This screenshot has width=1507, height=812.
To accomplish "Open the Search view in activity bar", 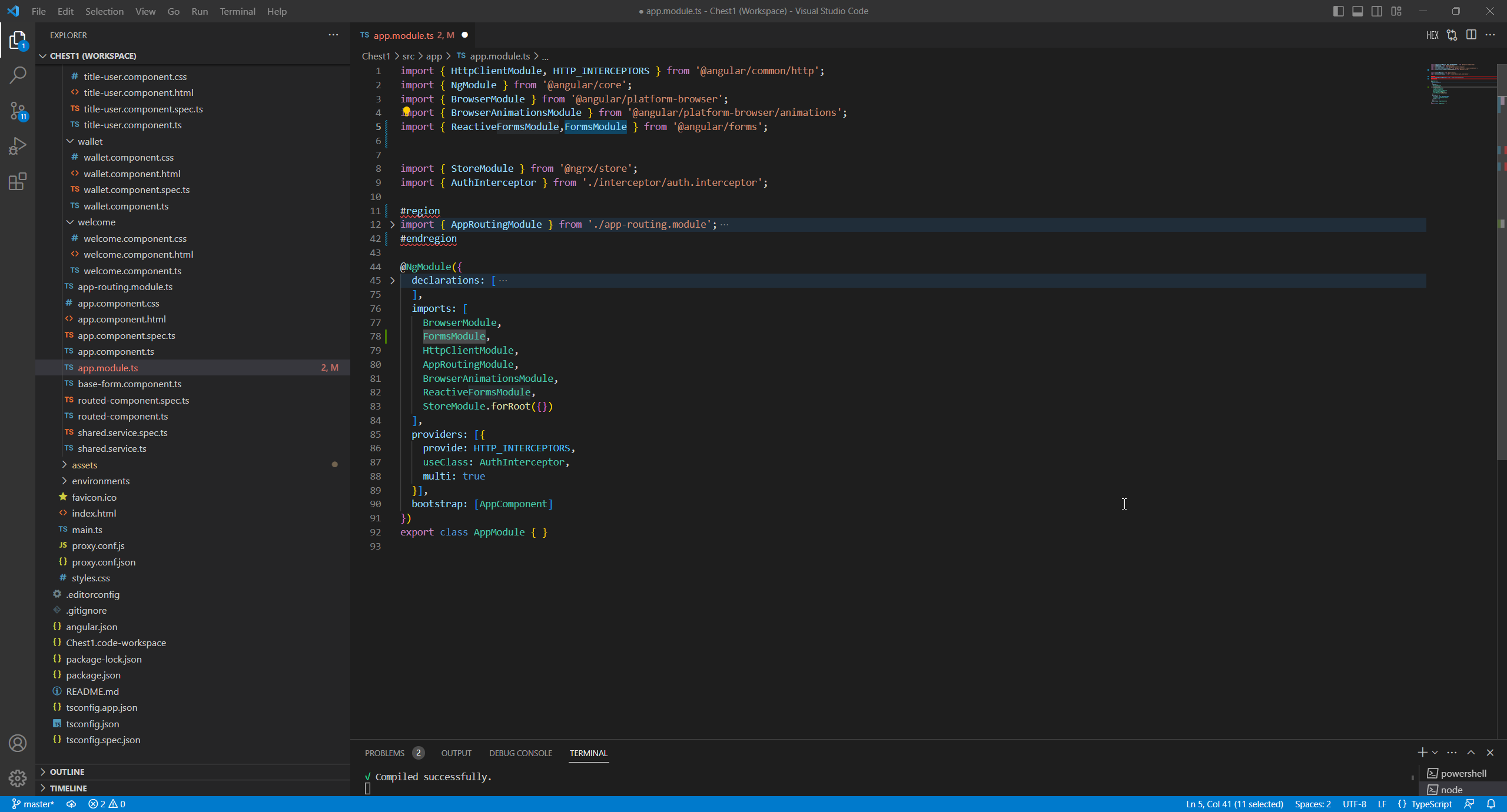I will coord(18,75).
